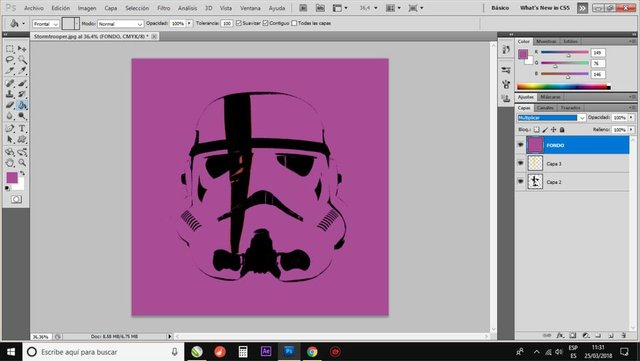Select the Eraser tool
The image size is (640, 361).
click(10, 105)
